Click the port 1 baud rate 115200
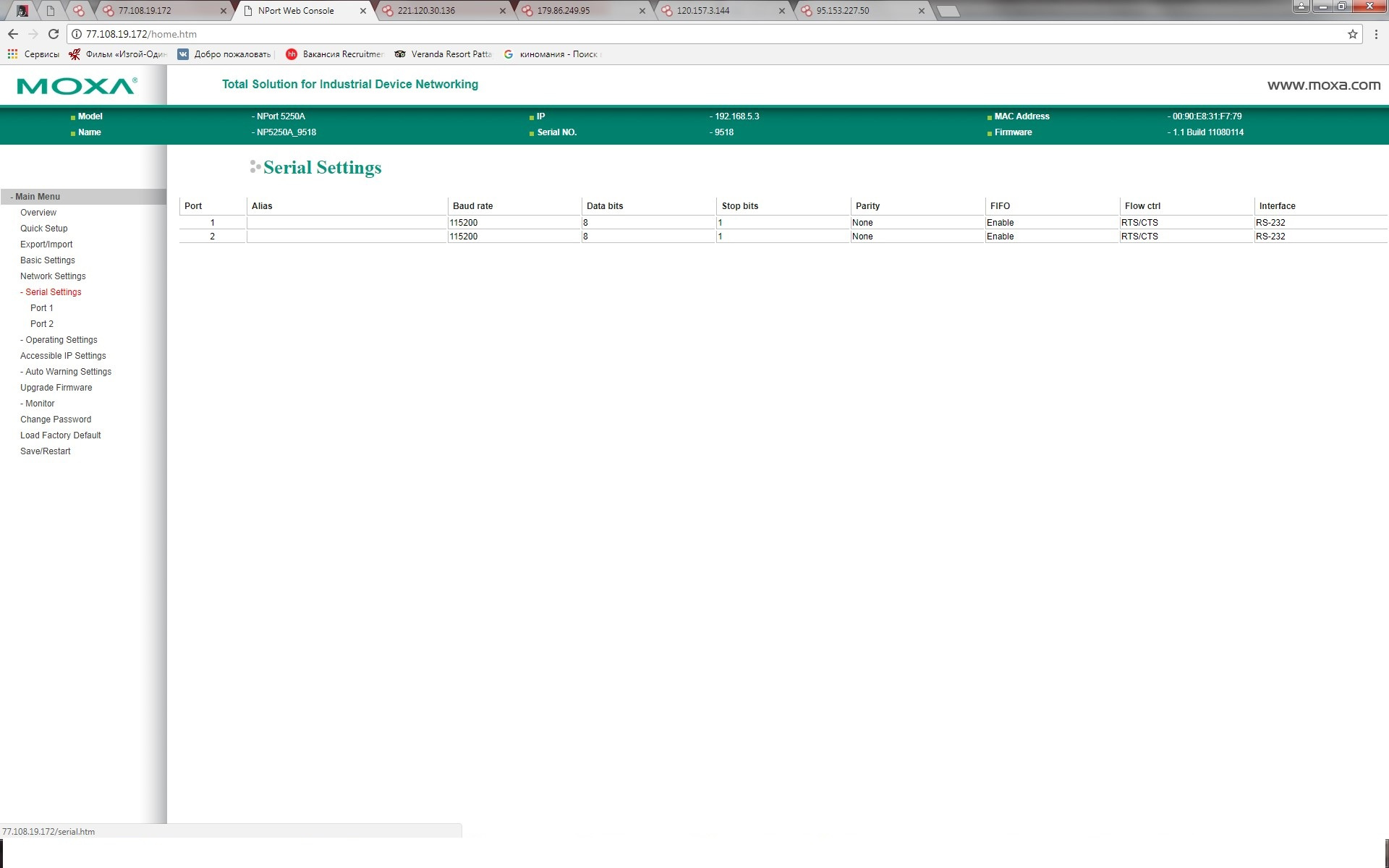Image resolution: width=1389 pixels, height=868 pixels. pyautogui.click(x=464, y=223)
